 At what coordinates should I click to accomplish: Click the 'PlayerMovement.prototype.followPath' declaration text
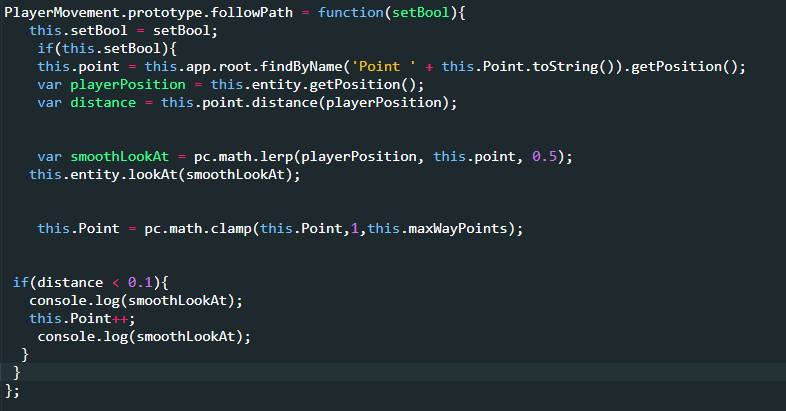point(148,13)
